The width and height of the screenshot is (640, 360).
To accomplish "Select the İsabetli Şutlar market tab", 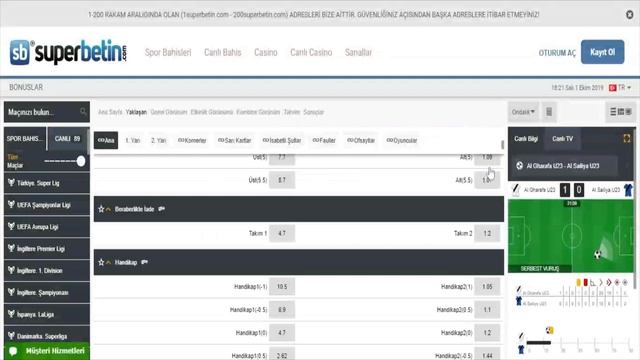I will (x=282, y=140).
